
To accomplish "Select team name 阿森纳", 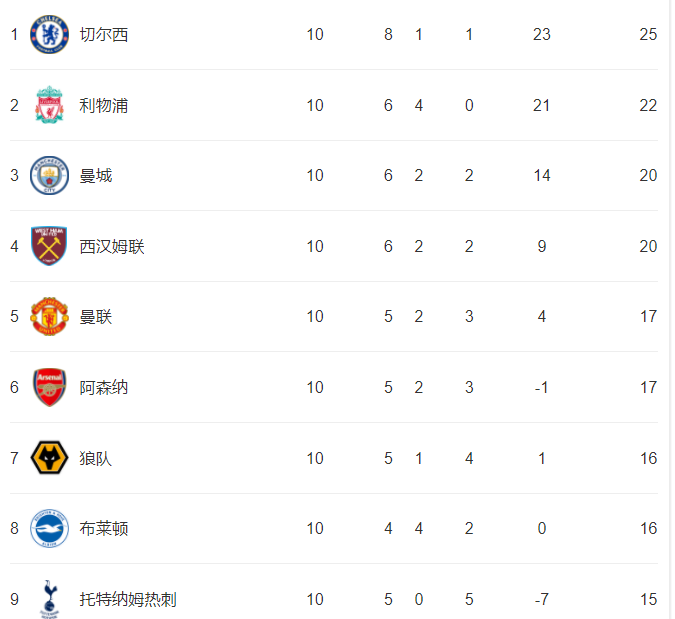I will click(104, 387).
